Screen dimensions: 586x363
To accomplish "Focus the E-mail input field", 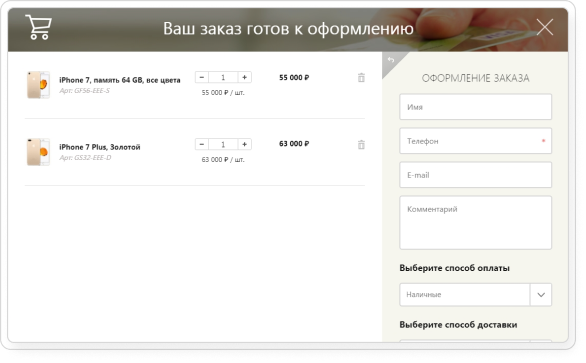I will [475, 175].
